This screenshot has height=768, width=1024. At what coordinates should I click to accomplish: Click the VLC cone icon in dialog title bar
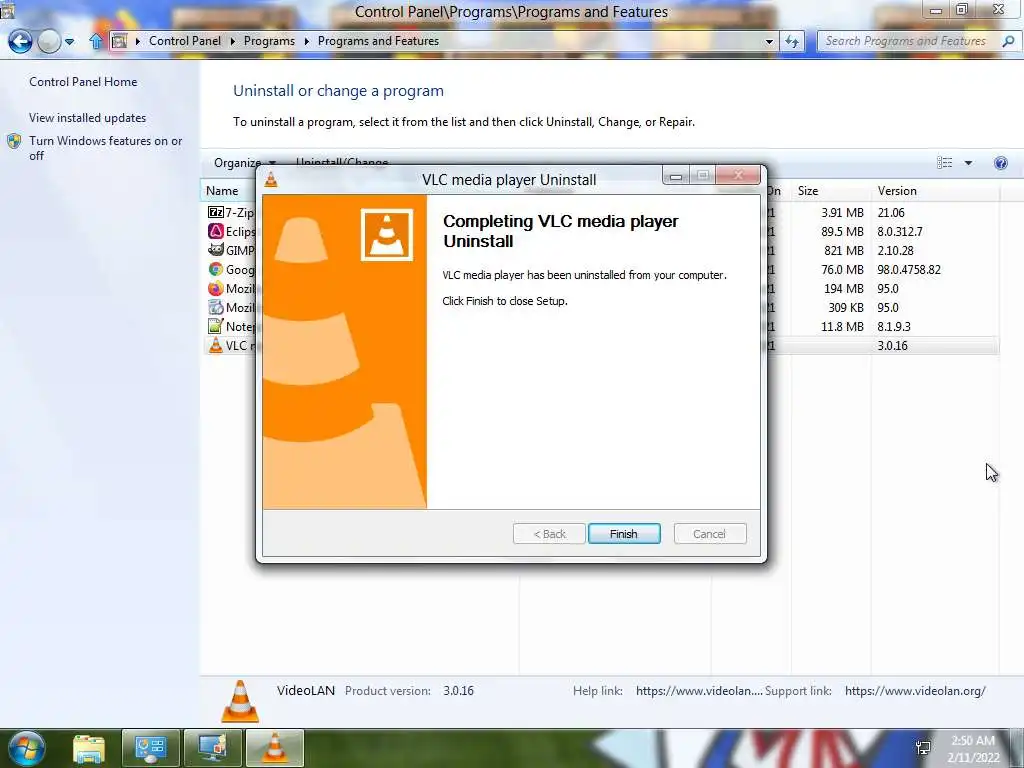click(x=271, y=179)
